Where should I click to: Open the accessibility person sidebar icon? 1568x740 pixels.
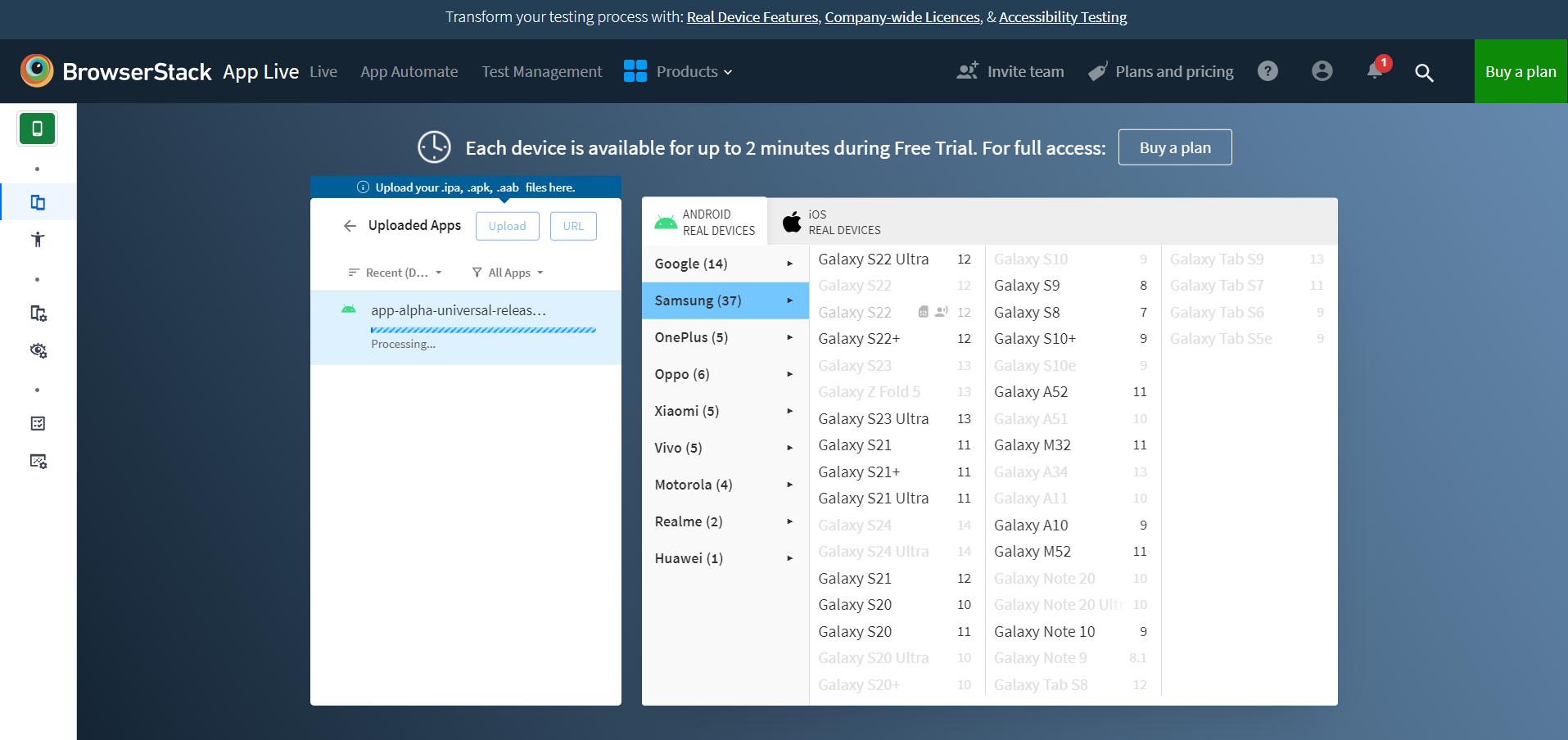(38, 239)
